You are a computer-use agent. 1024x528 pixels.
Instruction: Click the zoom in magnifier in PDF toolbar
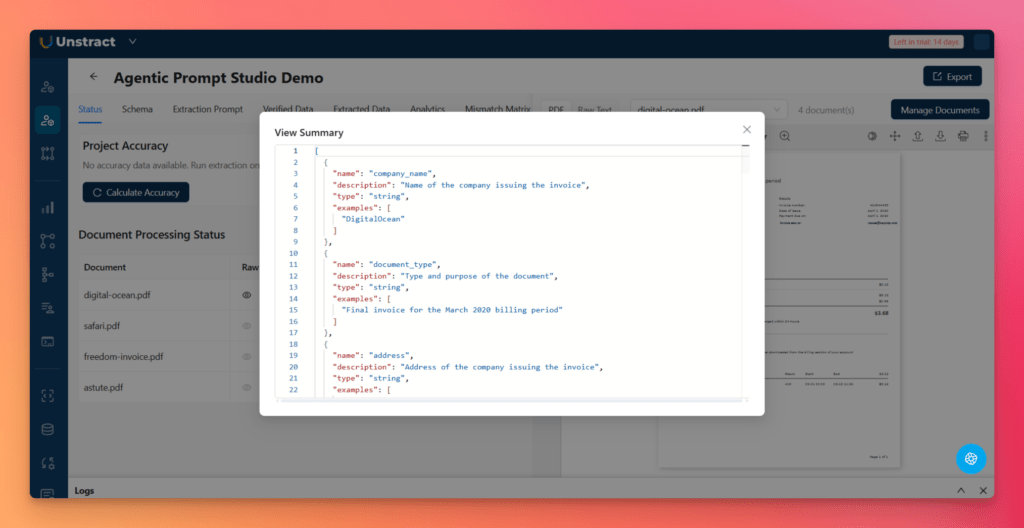click(x=785, y=136)
